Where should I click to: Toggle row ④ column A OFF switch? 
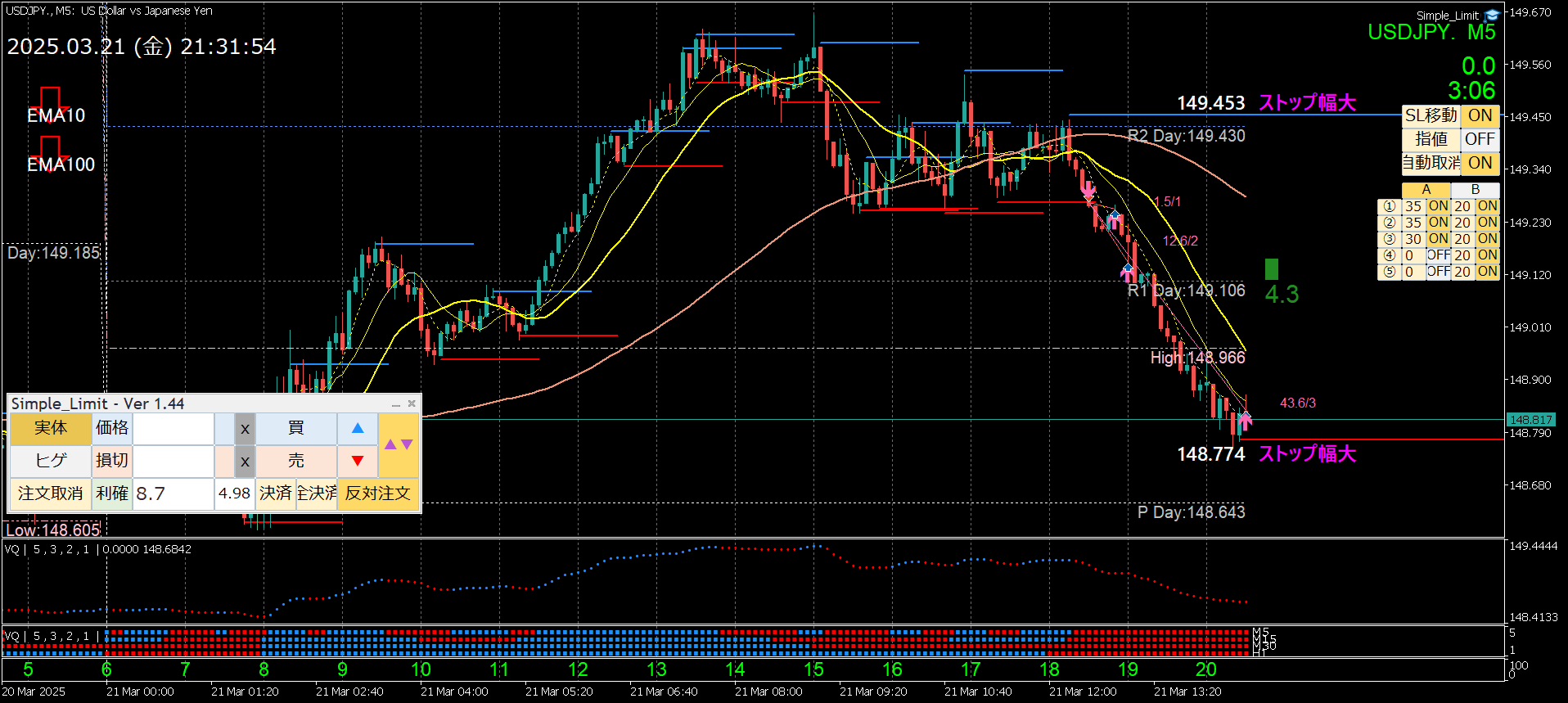pos(1438,255)
